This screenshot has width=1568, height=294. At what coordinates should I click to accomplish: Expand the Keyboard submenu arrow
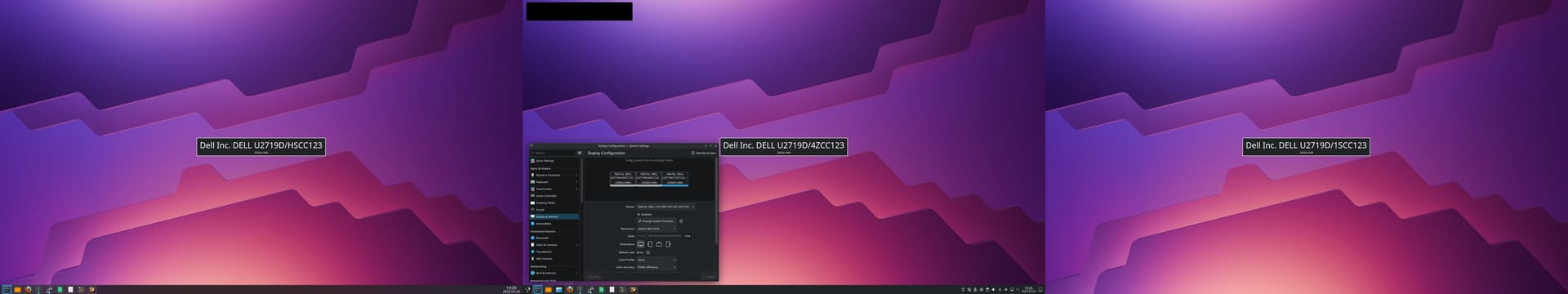tap(577, 182)
